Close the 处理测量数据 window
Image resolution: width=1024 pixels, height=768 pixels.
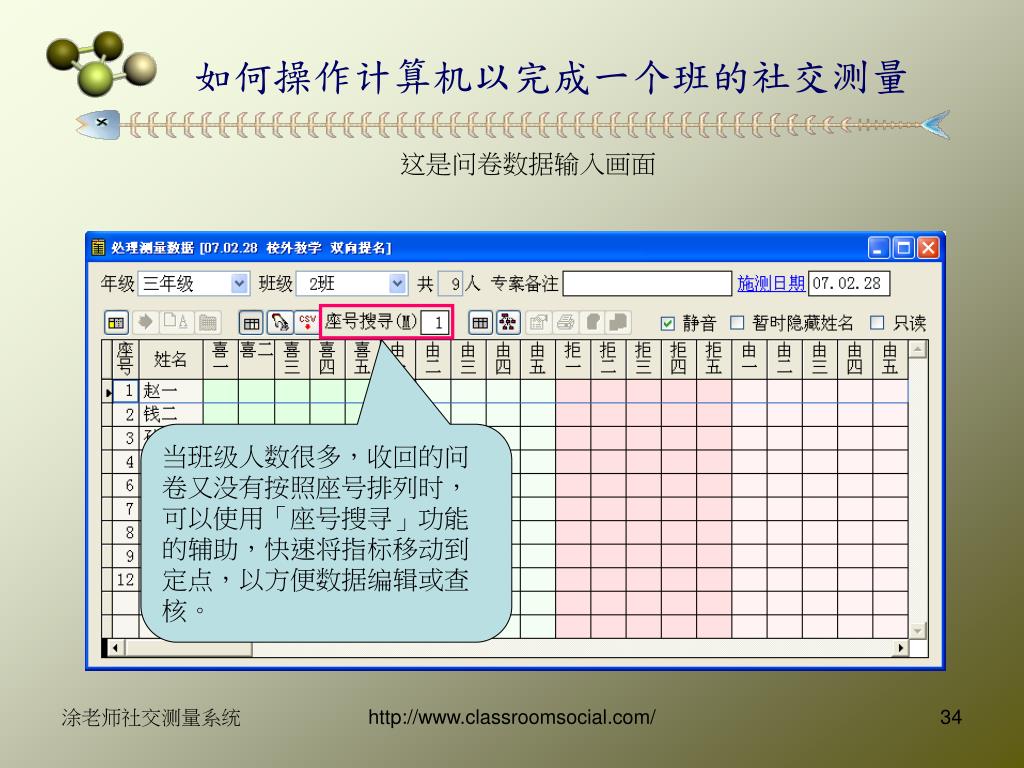928,248
